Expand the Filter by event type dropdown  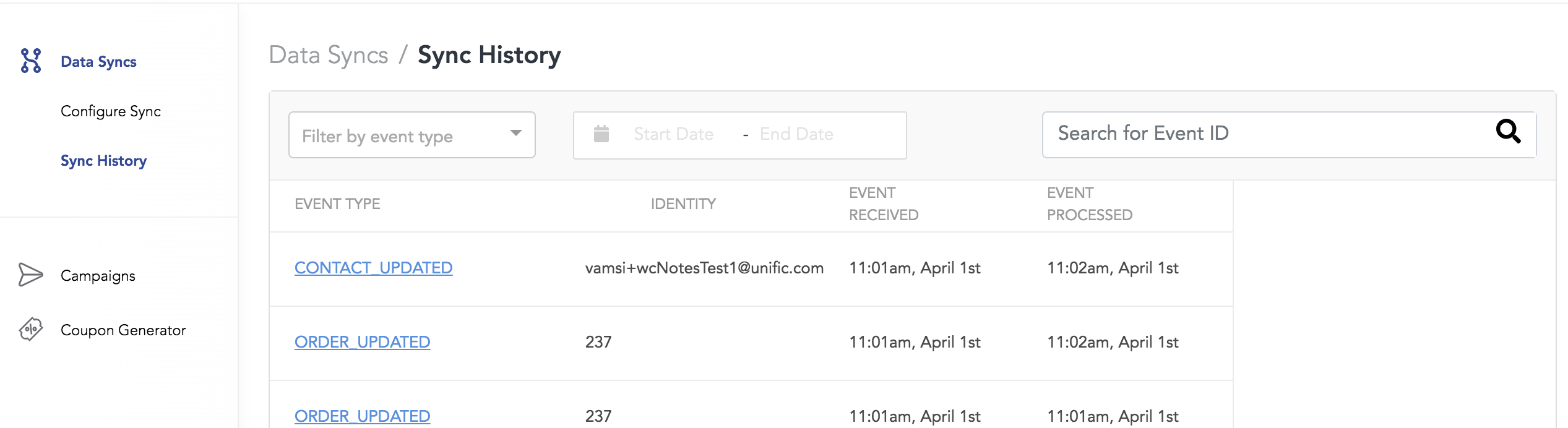click(x=412, y=135)
